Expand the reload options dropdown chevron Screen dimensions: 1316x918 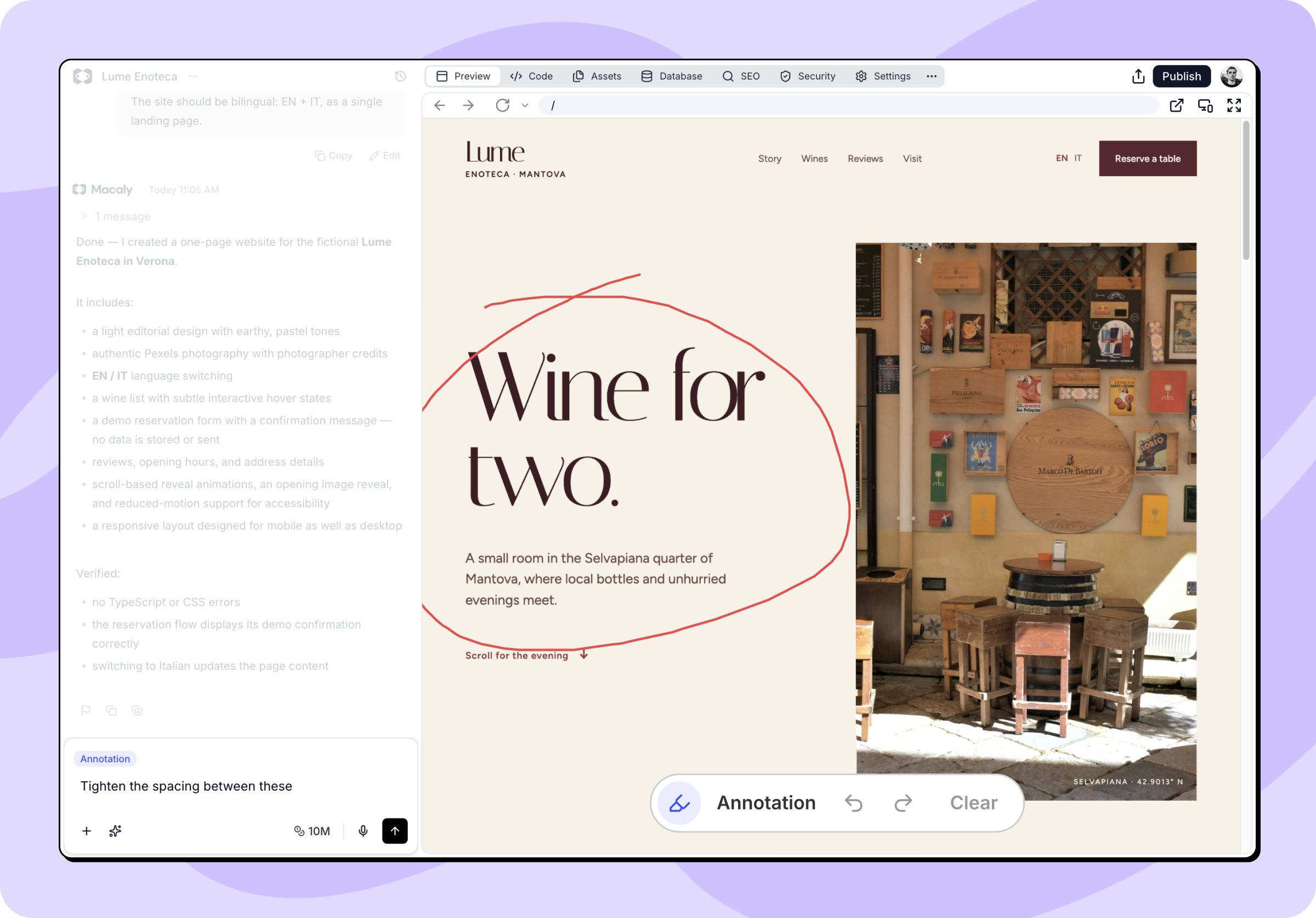(525, 105)
